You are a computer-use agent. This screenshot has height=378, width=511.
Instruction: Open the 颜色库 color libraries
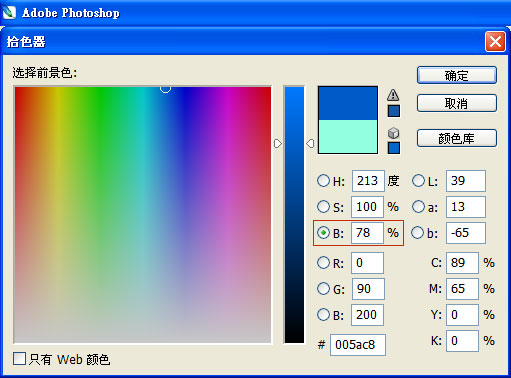(457, 138)
